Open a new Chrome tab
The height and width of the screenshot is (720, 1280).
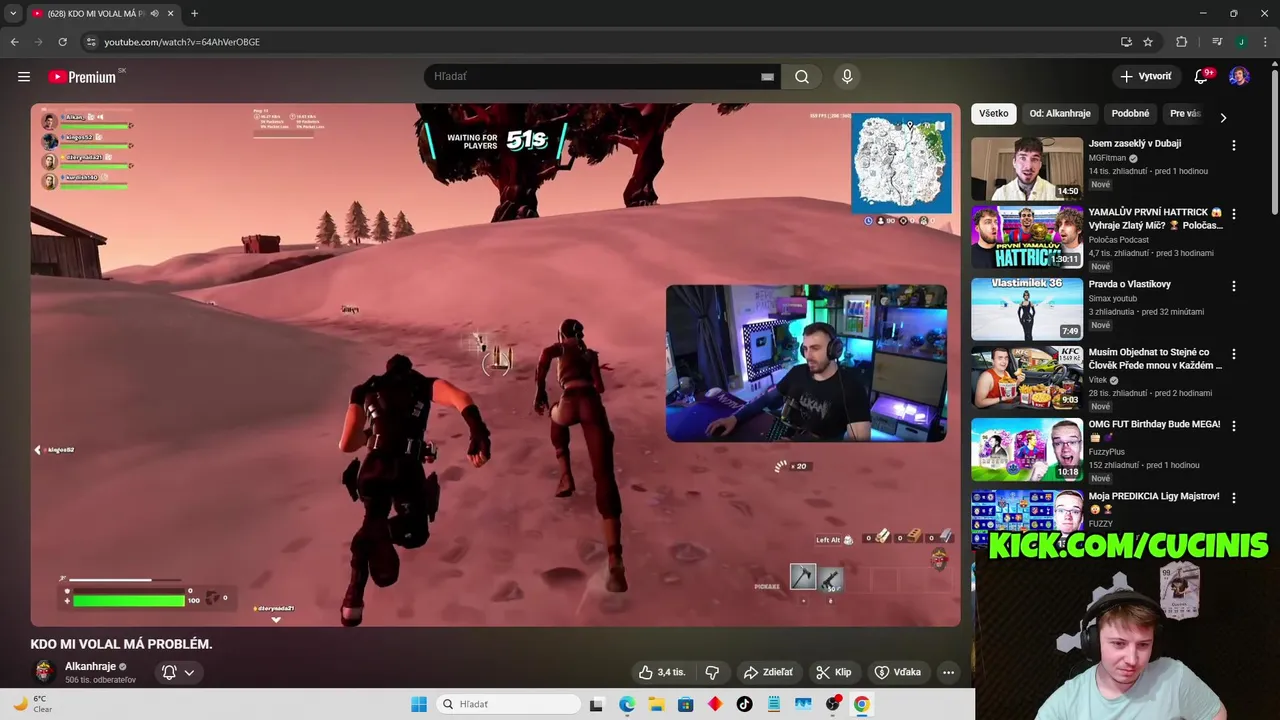(194, 13)
